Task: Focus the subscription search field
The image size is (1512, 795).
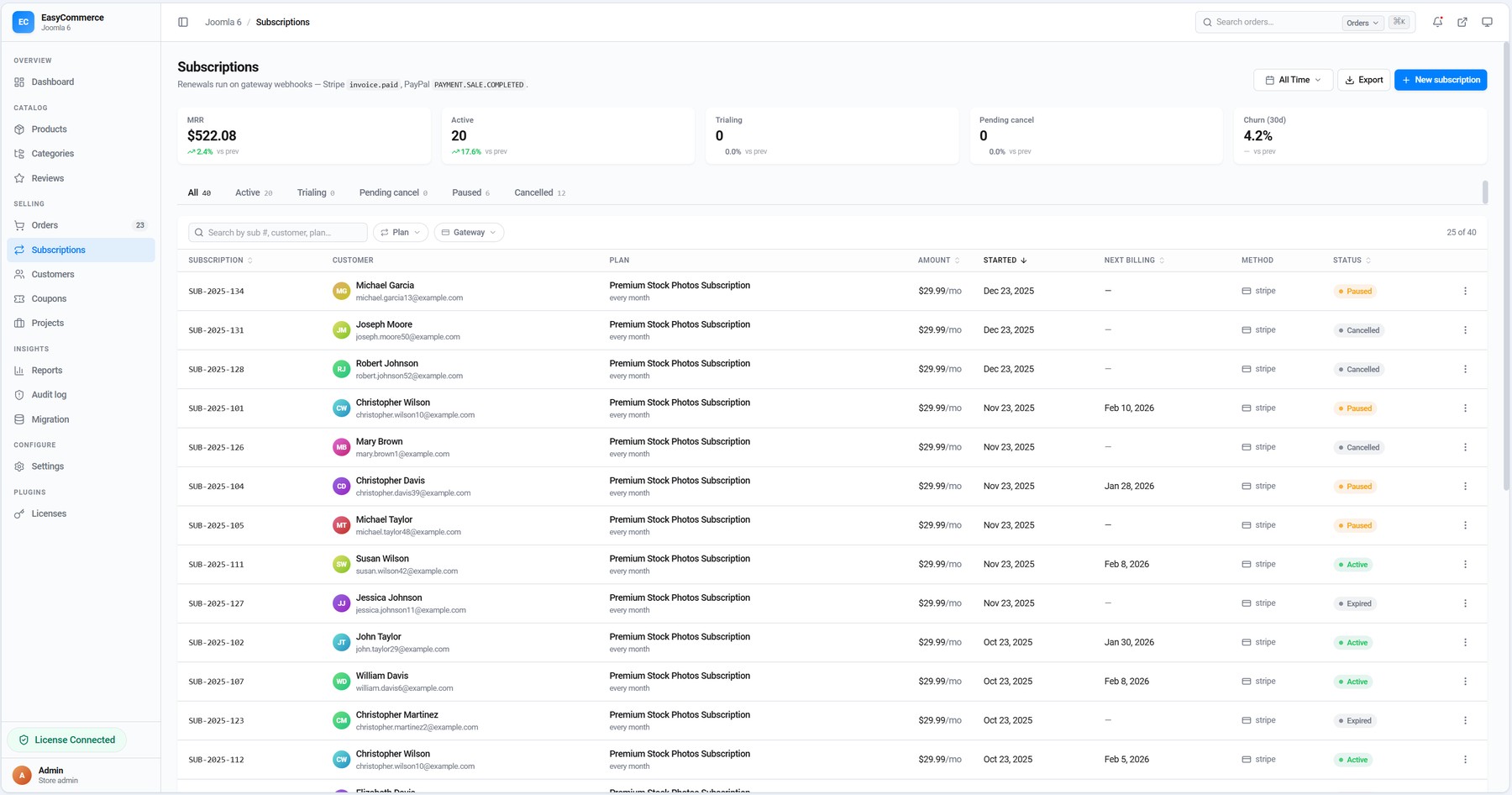Action: 278,233
